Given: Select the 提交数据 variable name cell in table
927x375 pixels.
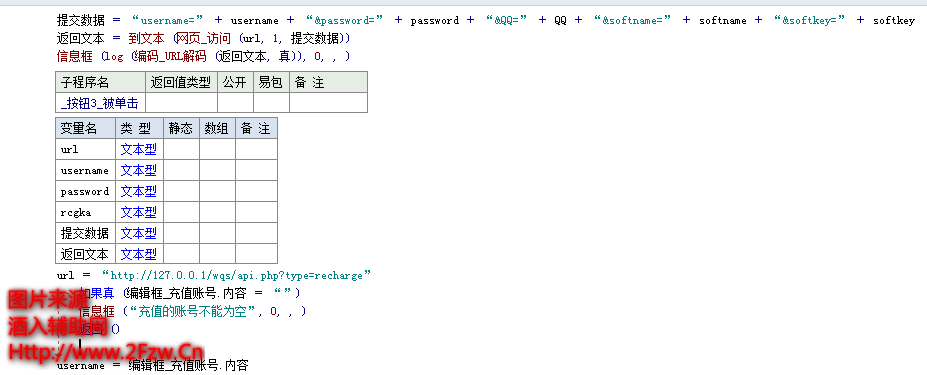Looking at the screenshot, I should [x=86, y=233].
